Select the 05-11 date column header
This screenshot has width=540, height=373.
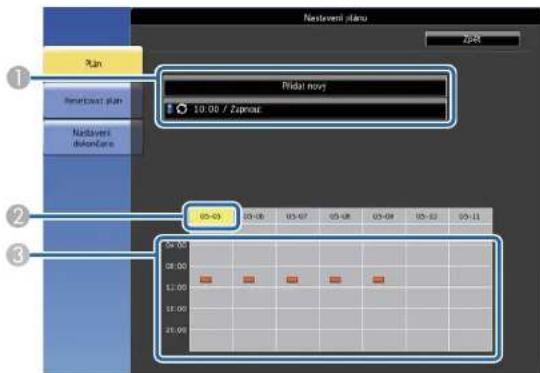pyautogui.click(x=469, y=217)
